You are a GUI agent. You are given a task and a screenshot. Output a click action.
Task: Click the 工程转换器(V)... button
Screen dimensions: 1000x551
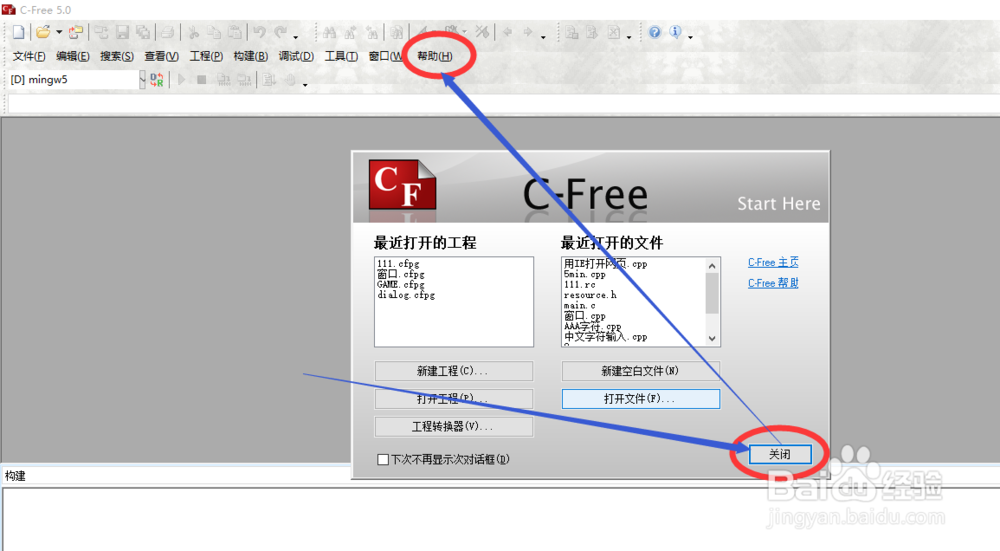[453, 427]
